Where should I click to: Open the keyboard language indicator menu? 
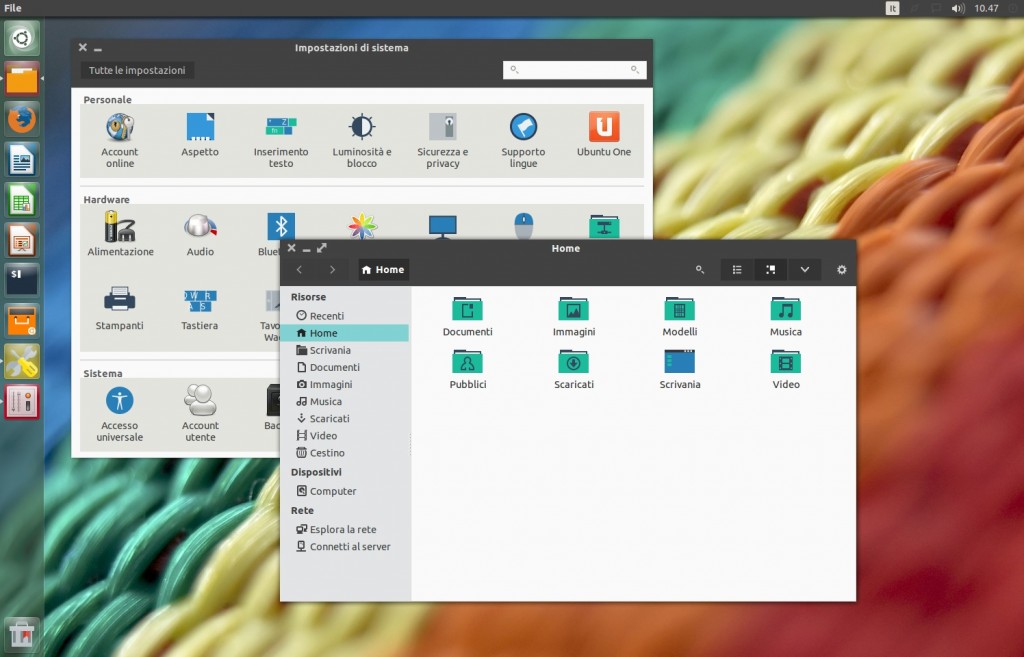tap(892, 8)
